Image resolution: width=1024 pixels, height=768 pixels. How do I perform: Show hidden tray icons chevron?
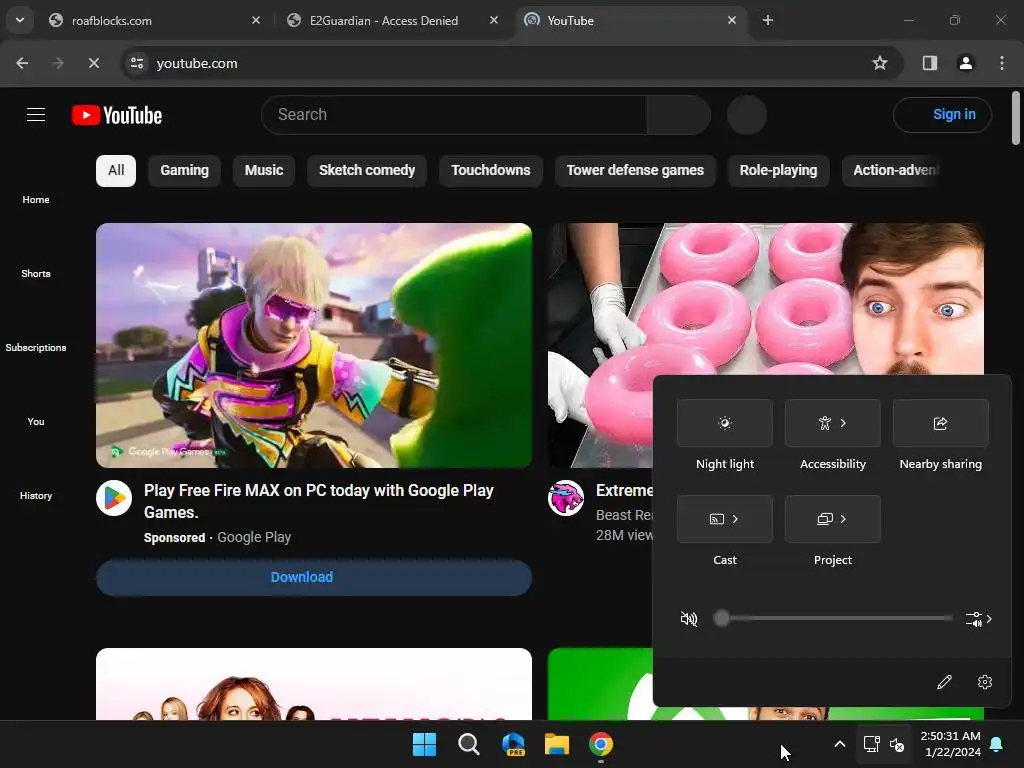coord(840,744)
